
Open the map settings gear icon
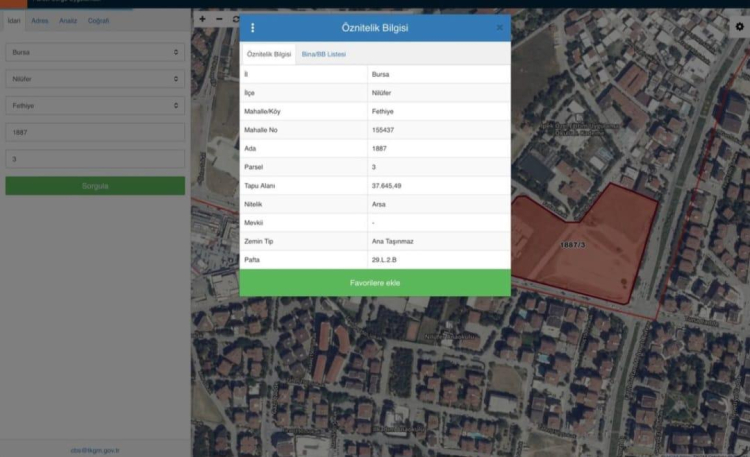point(739,27)
